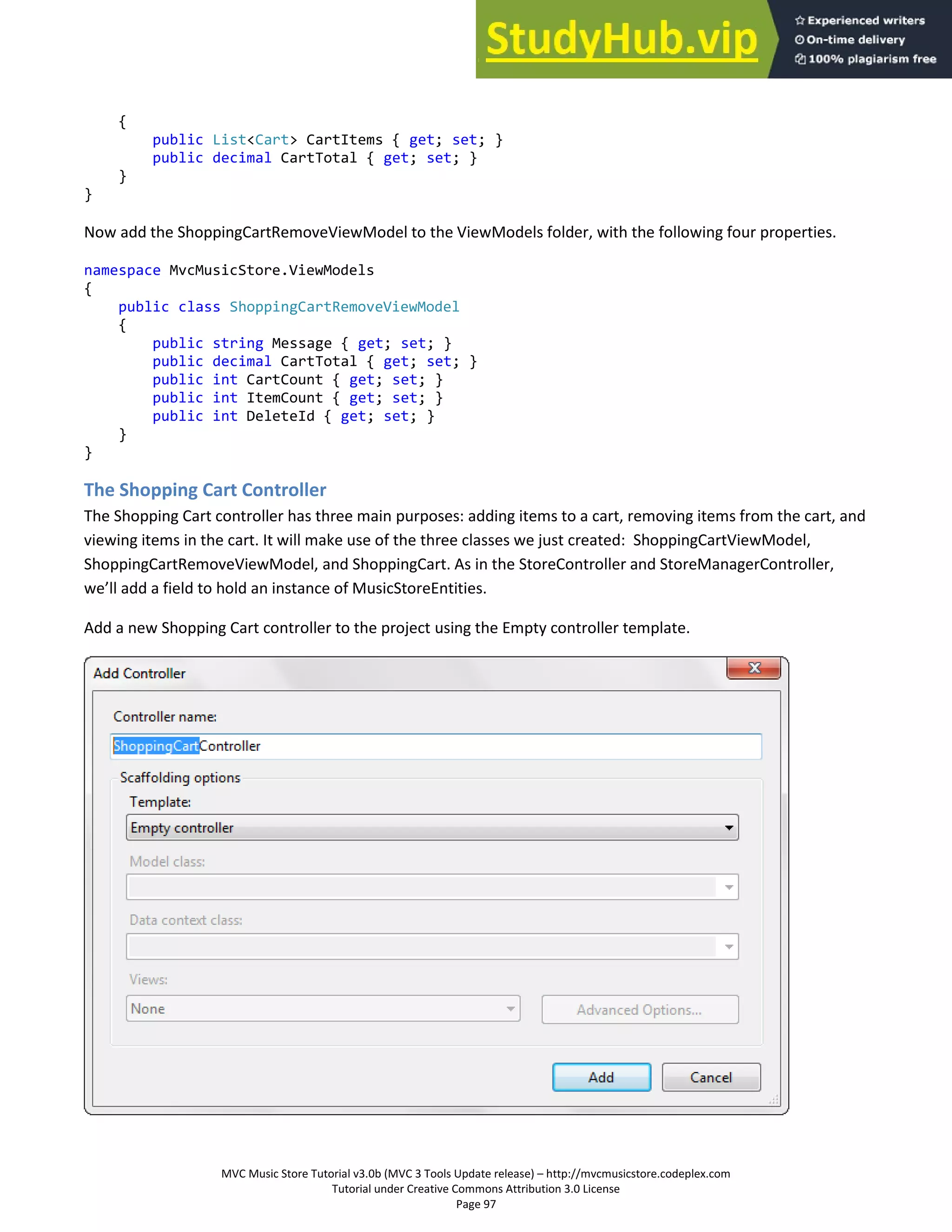Click the Add button in the dialog
952x1232 pixels.
tap(601, 1077)
